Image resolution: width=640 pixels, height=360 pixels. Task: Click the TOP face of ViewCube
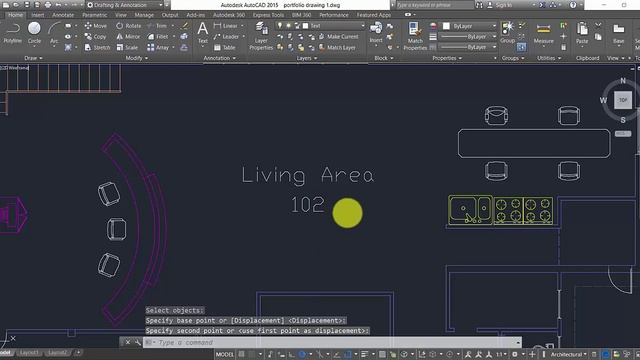point(623,100)
